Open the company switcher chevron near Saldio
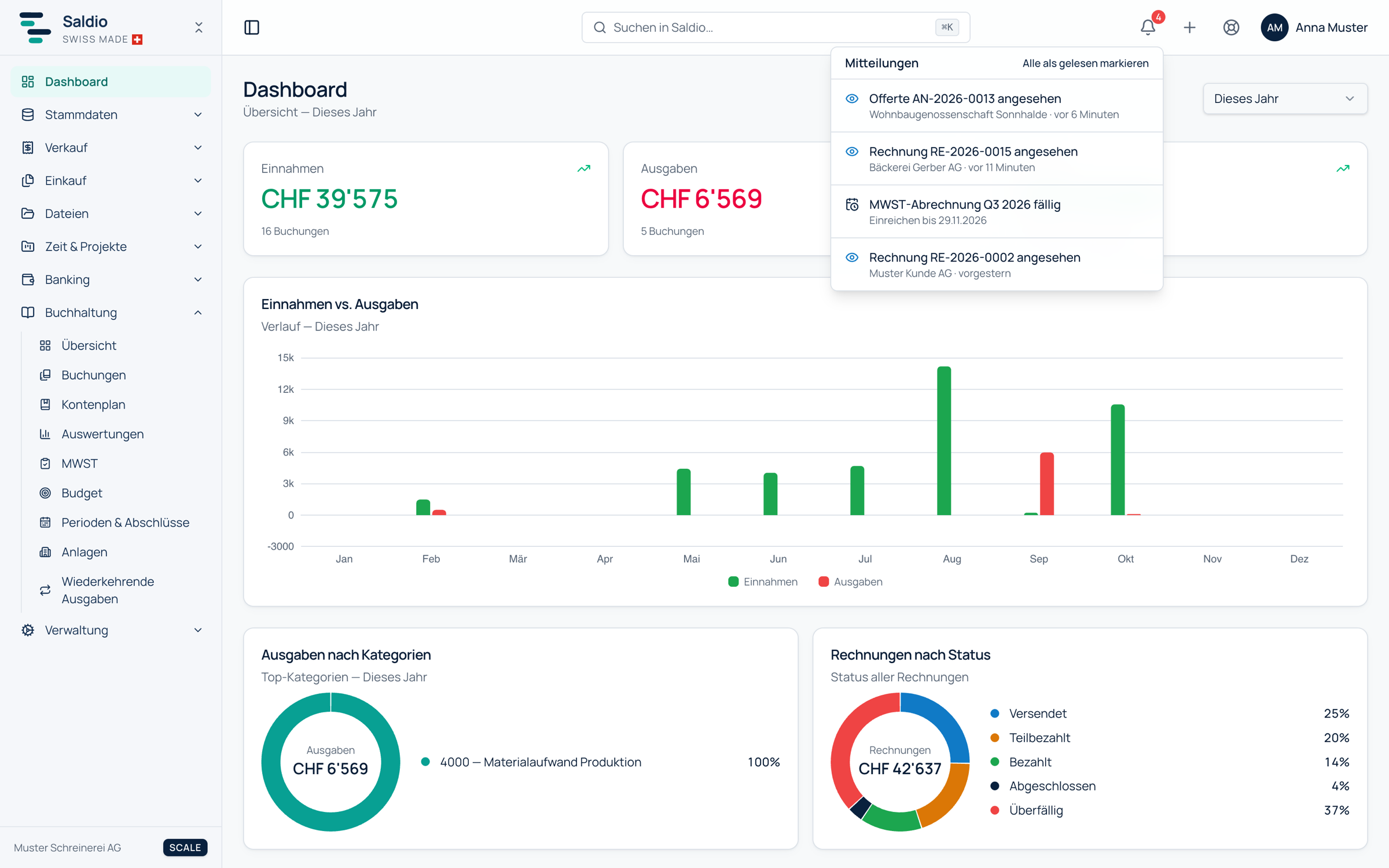The height and width of the screenshot is (868, 1389). 199,27
